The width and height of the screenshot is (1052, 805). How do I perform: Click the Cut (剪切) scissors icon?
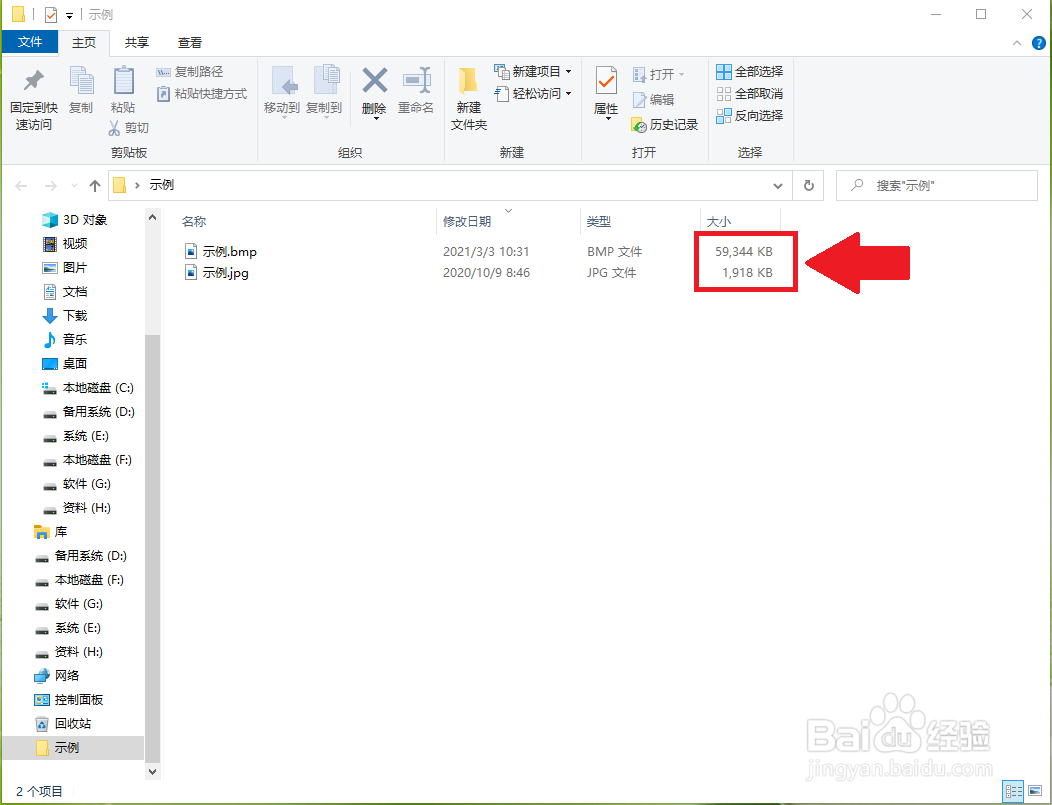pyautogui.click(x=114, y=127)
